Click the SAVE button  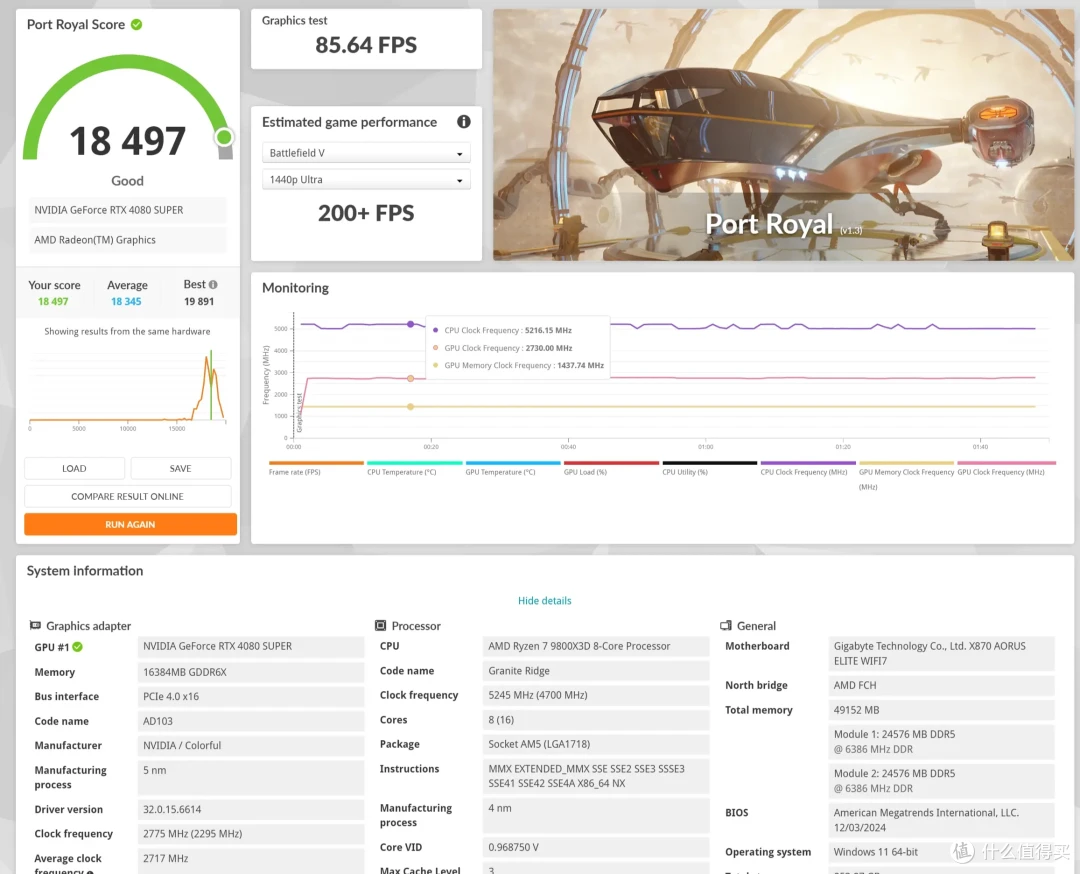tap(180, 468)
